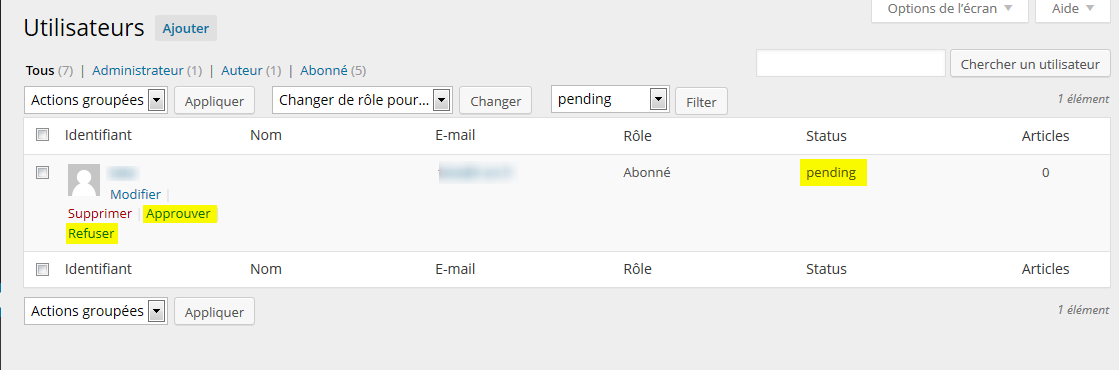Reject the pending user via Refuser
The height and width of the screenshot is (370, 1119).
(91, 234)
